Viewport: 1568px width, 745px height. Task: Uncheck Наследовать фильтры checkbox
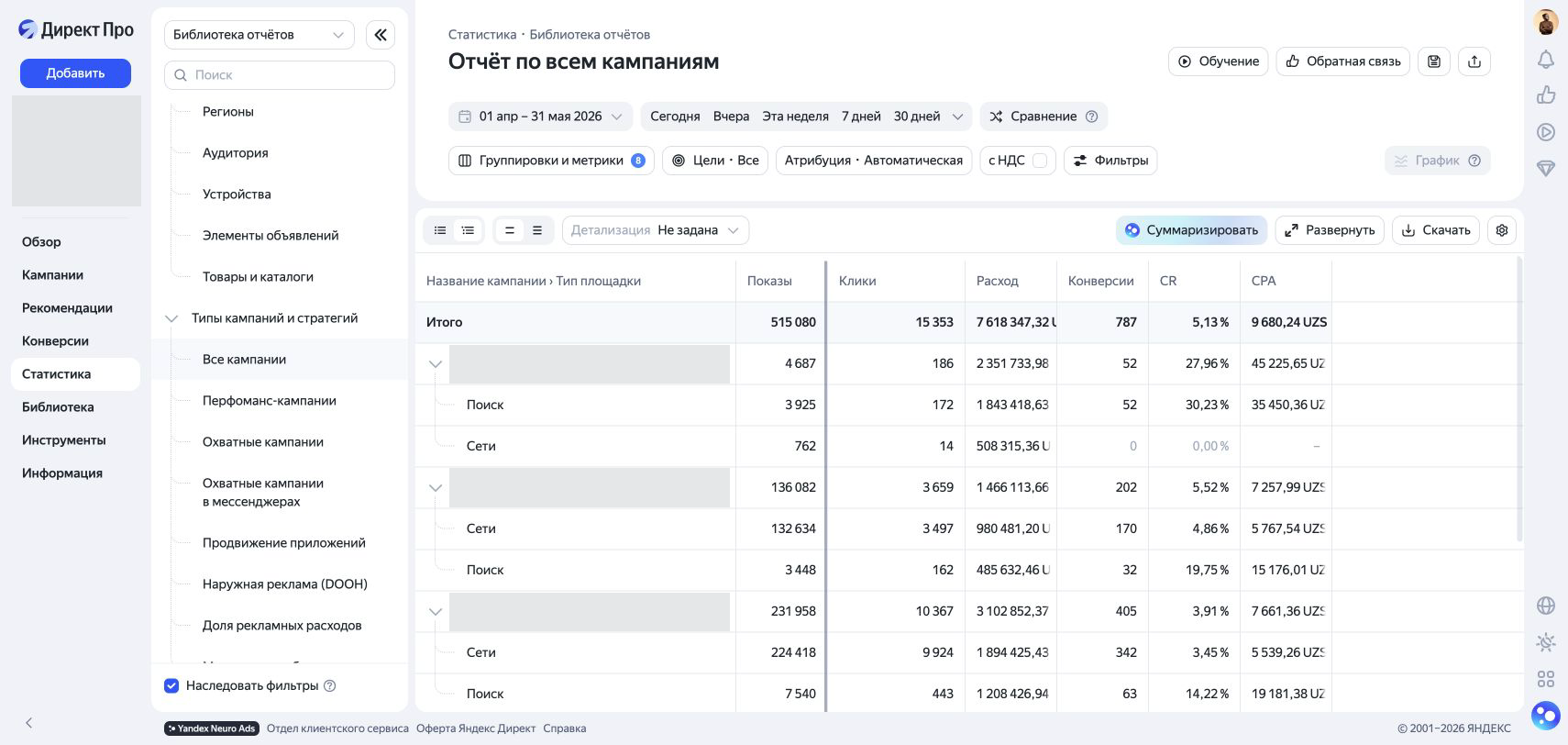click(x=171, y=685)
